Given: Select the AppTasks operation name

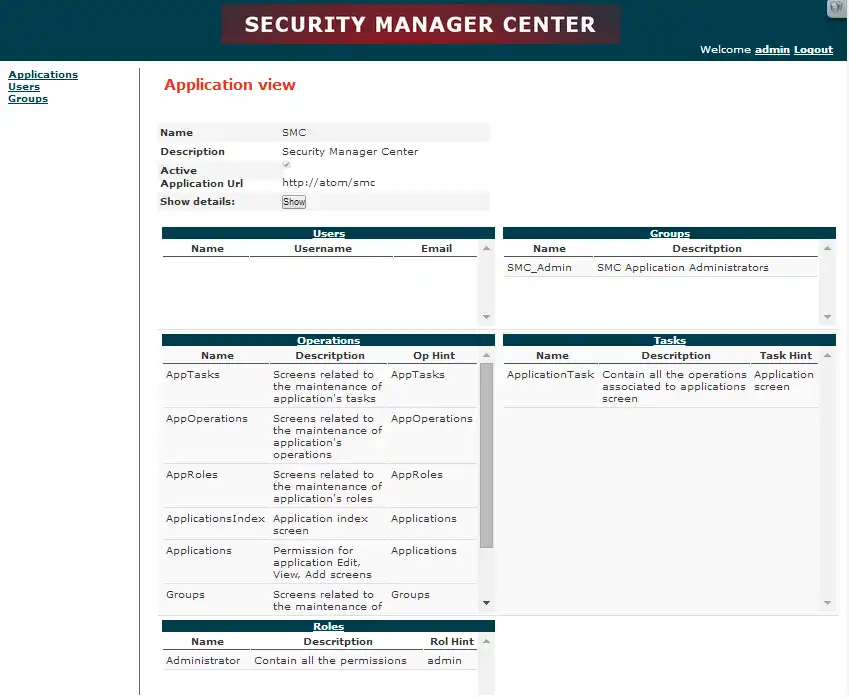Looking at the screenshot, I should point(193,375).
